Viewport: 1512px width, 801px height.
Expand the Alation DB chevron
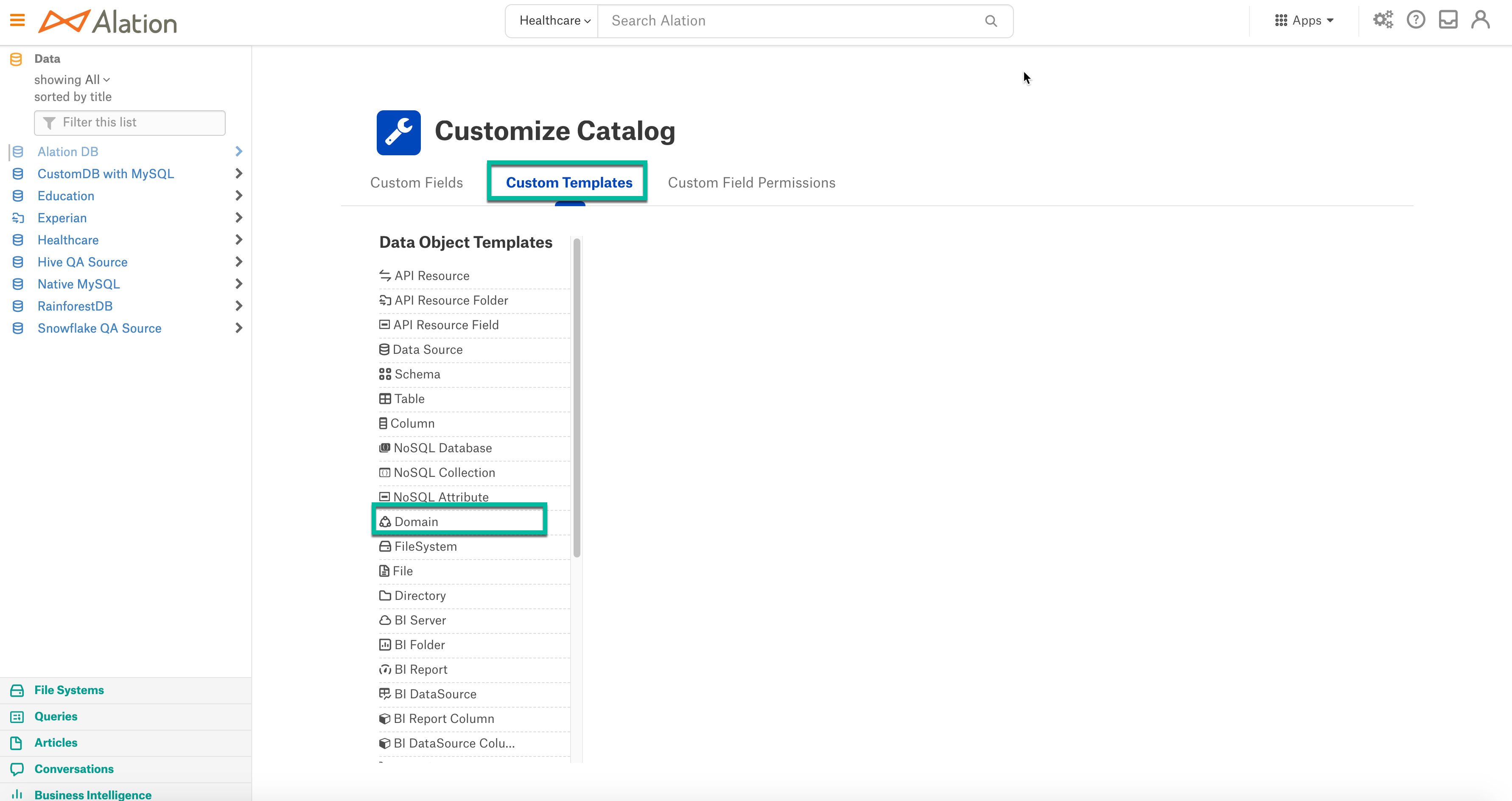(x=238, y=151)
